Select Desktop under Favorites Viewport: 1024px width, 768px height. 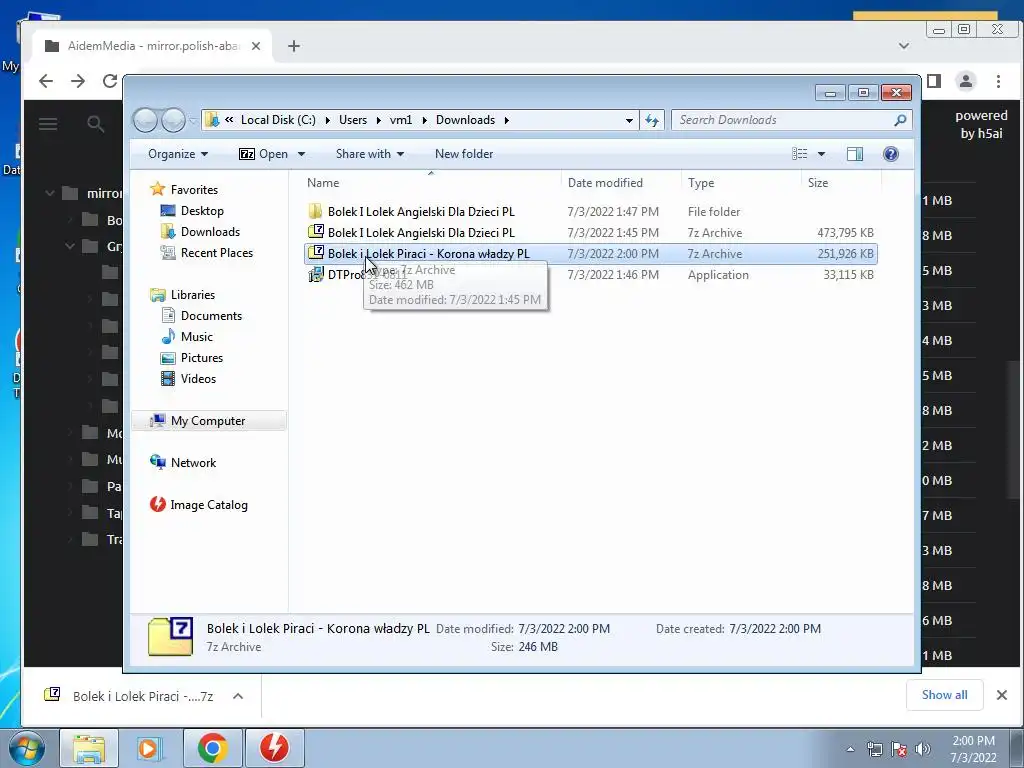pyautogui.click(x=202, y=211)
